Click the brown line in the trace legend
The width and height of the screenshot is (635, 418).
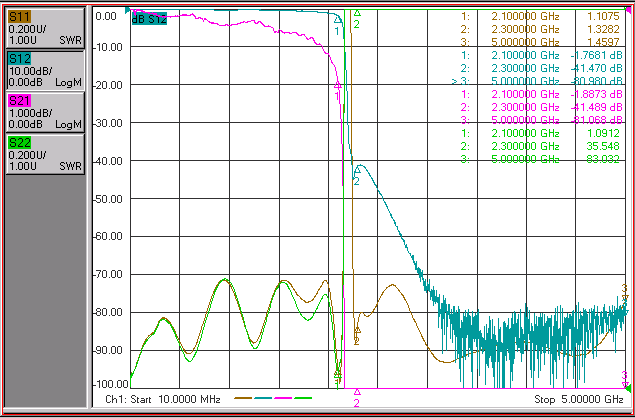(243, 399)
